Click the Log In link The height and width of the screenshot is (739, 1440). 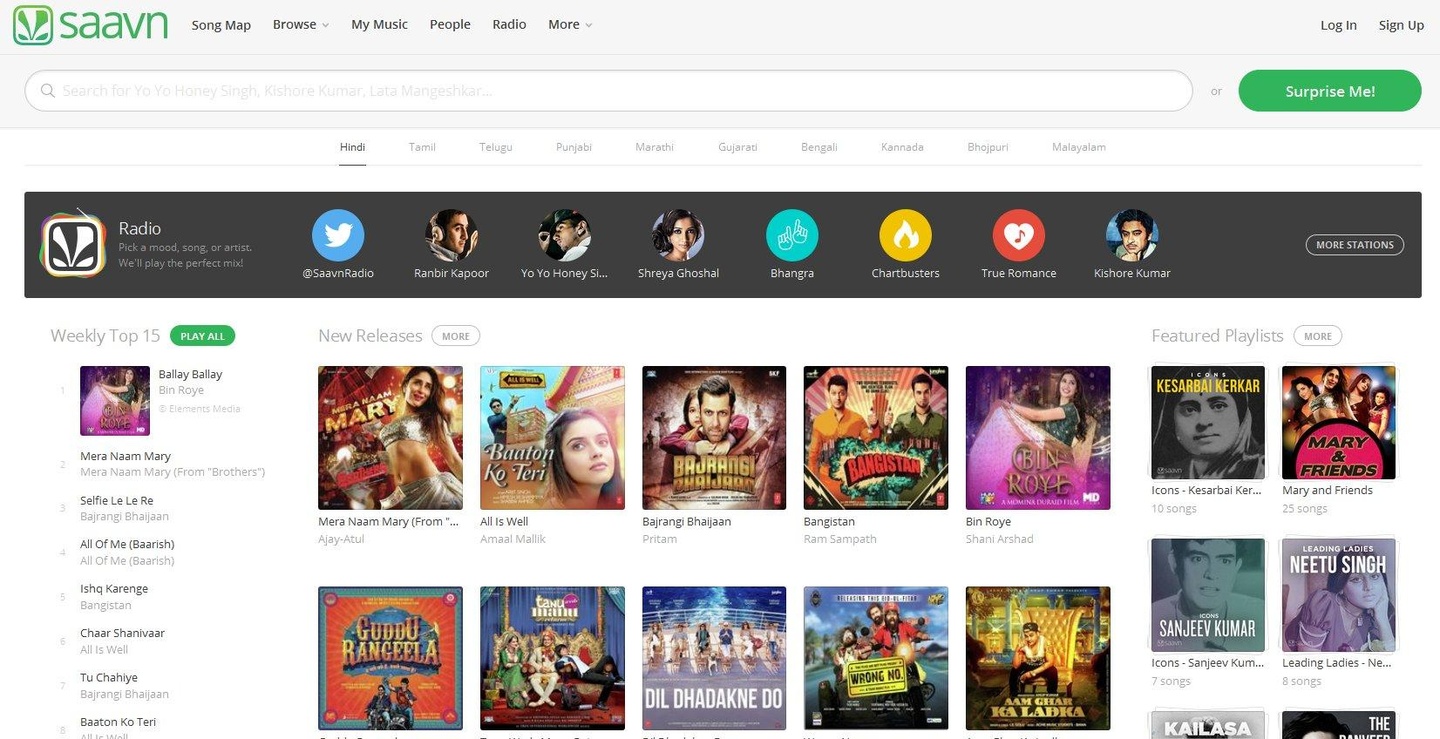tap(1339, 25)
